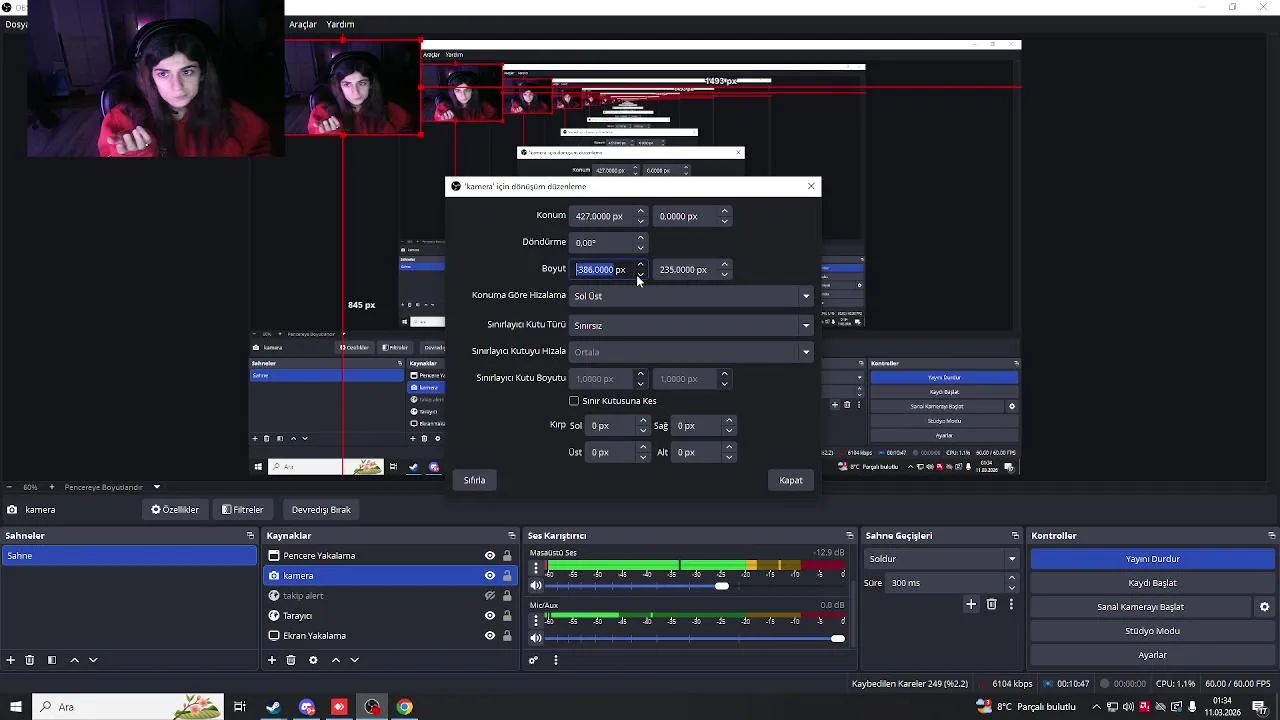
Task: Hide Ekran Yakalama source eye icon
Action: click(x=490, y=636)
